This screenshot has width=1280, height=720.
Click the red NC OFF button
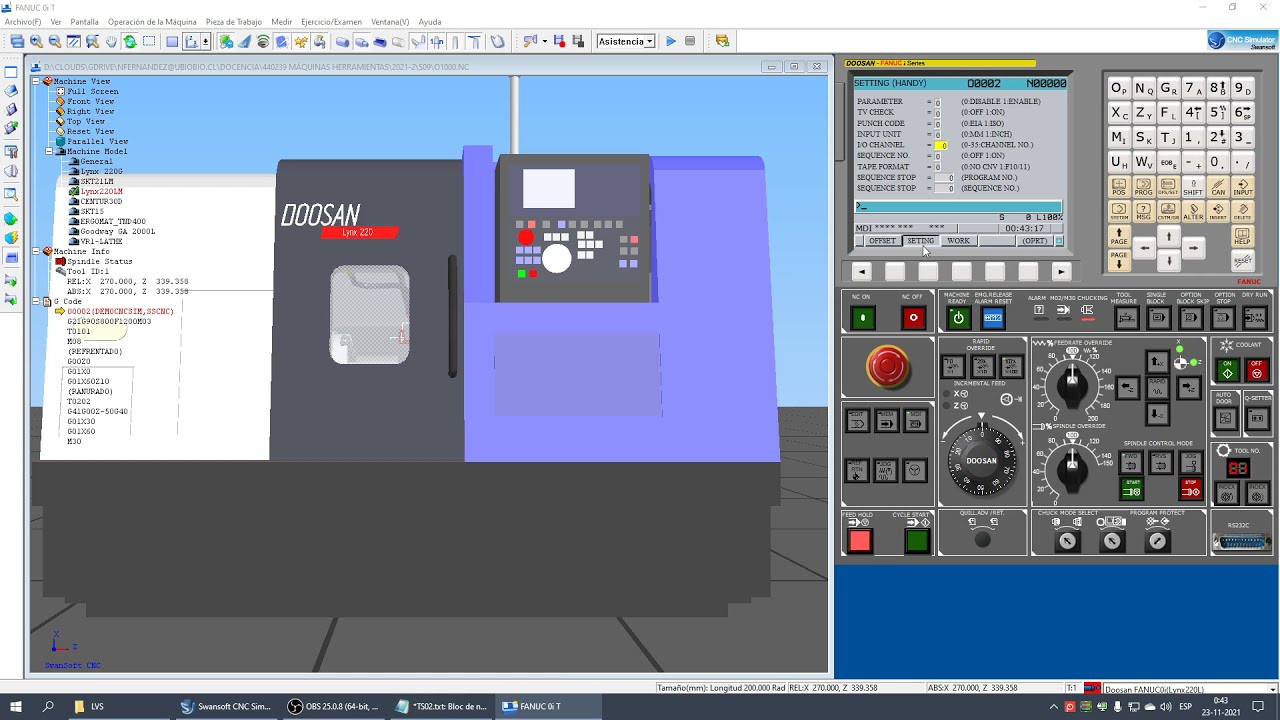click(913, 318)
